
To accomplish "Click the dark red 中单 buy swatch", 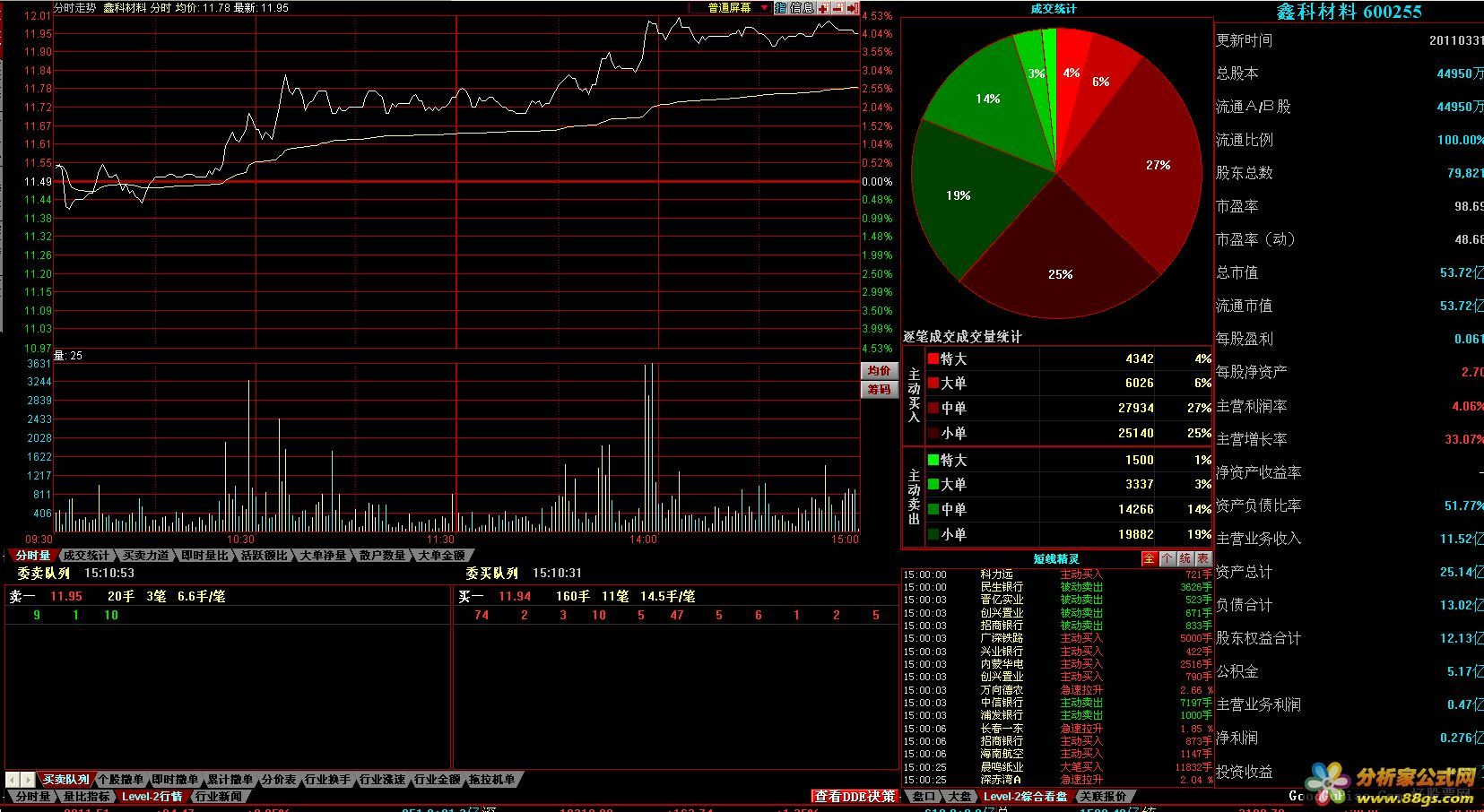I will tap(933, 408).
